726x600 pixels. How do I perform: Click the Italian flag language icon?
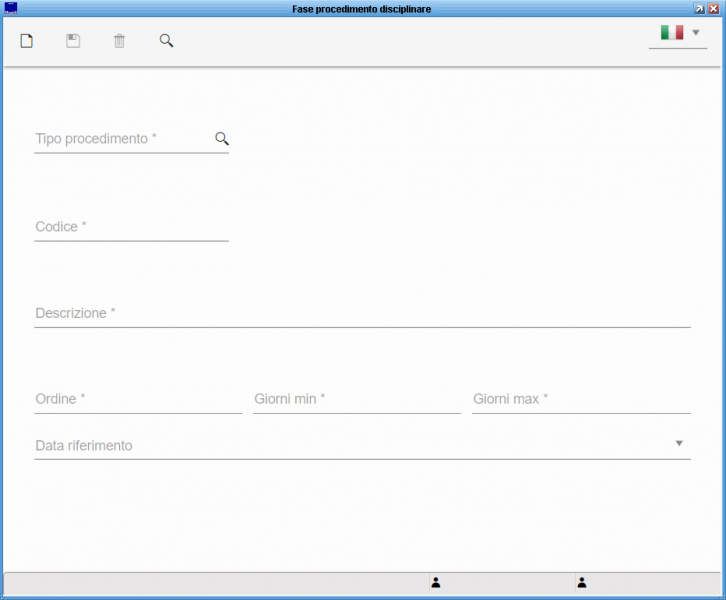[672, 32]
